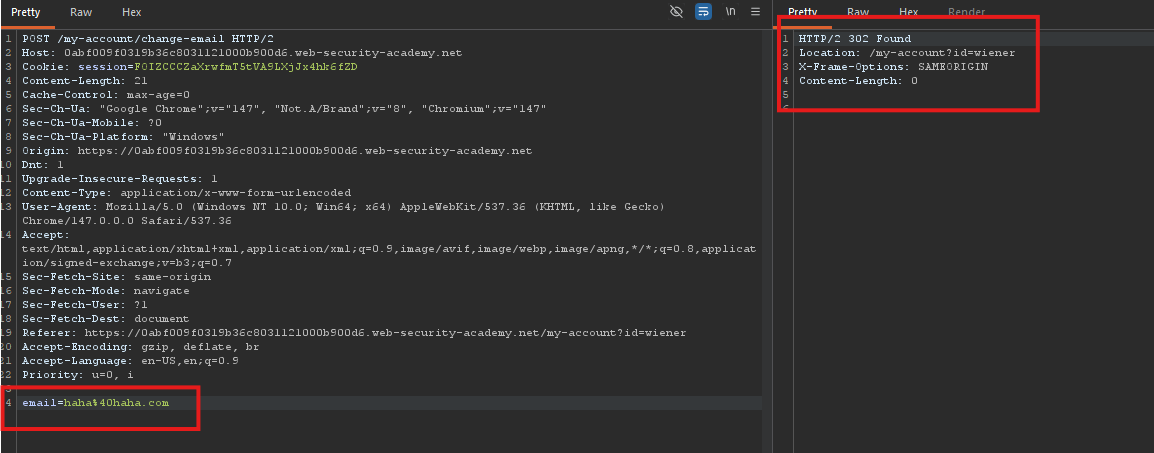
Task: Toggle the word wrap icon in request editor
Action: (x=704, y=12)
